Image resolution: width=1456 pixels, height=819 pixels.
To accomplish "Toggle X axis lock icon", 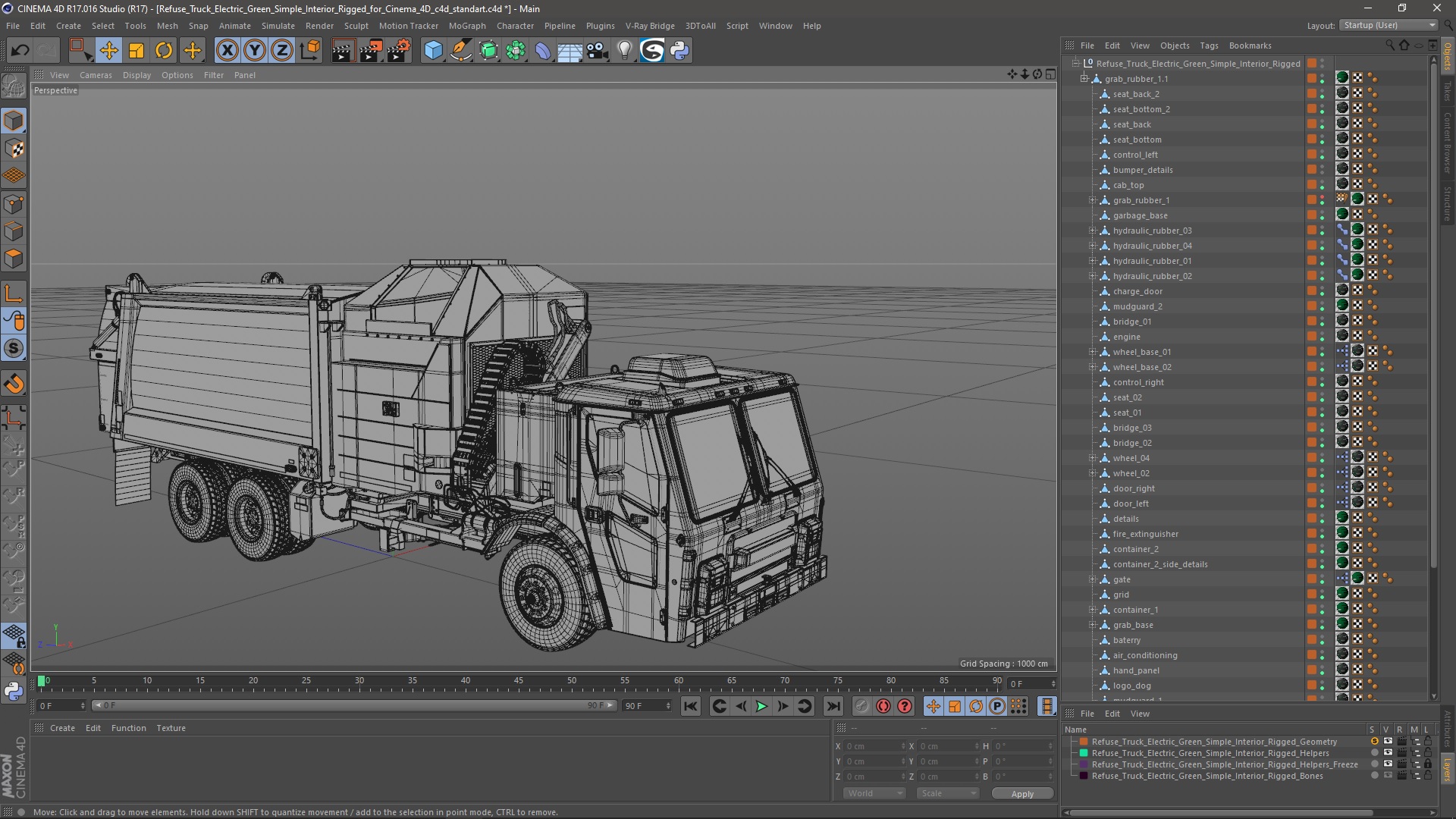I will coord(227,51).
